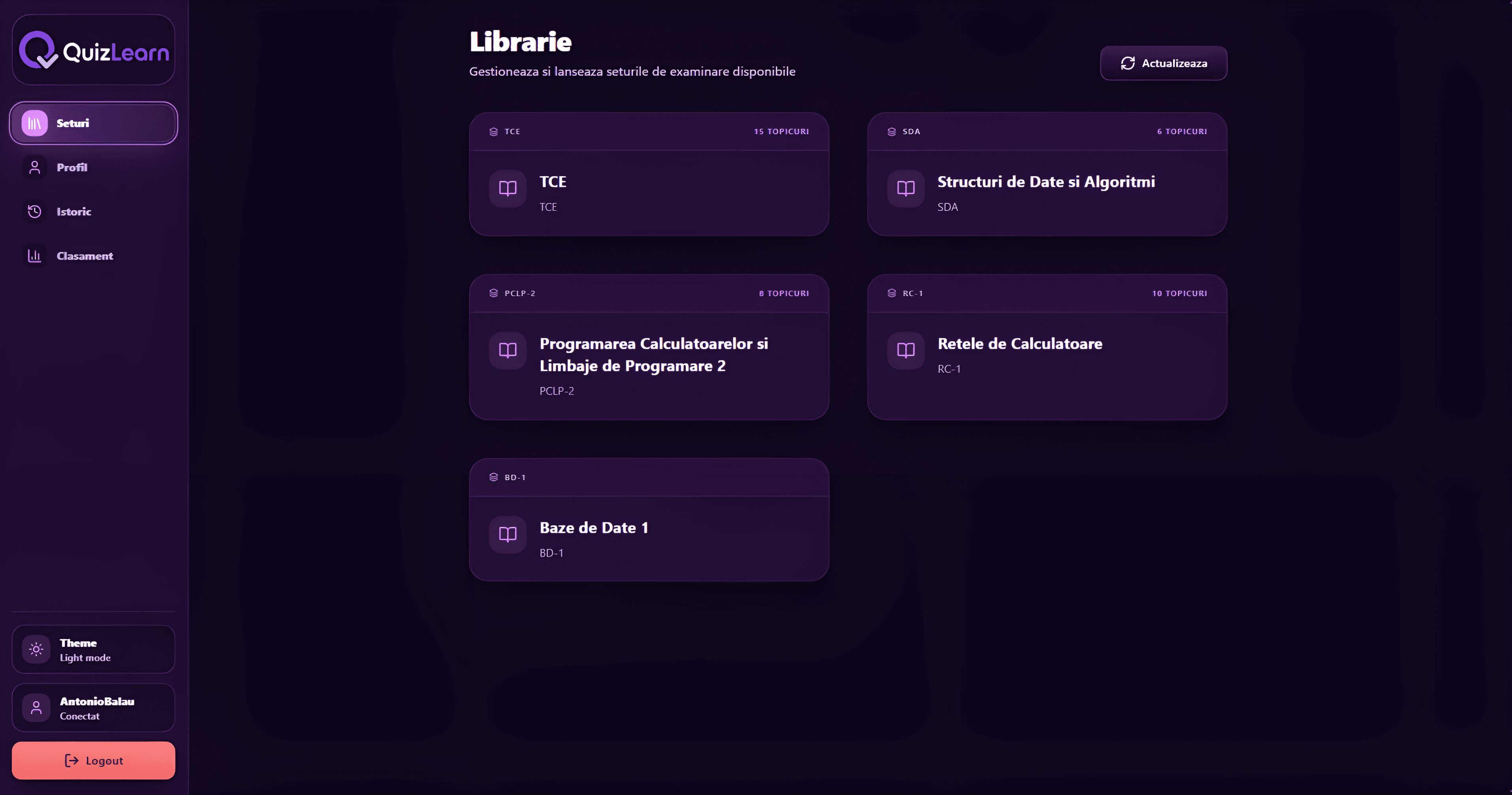Viewport: 1512px width, 795px height.
Task: Click the stack icon beside RC-1 header label
Action: [891, 293]
